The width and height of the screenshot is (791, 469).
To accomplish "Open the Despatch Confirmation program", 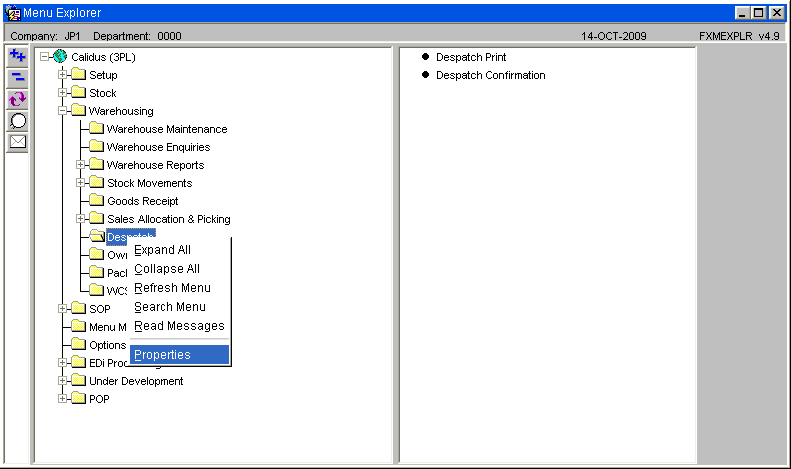I will [x=490, y=75].
